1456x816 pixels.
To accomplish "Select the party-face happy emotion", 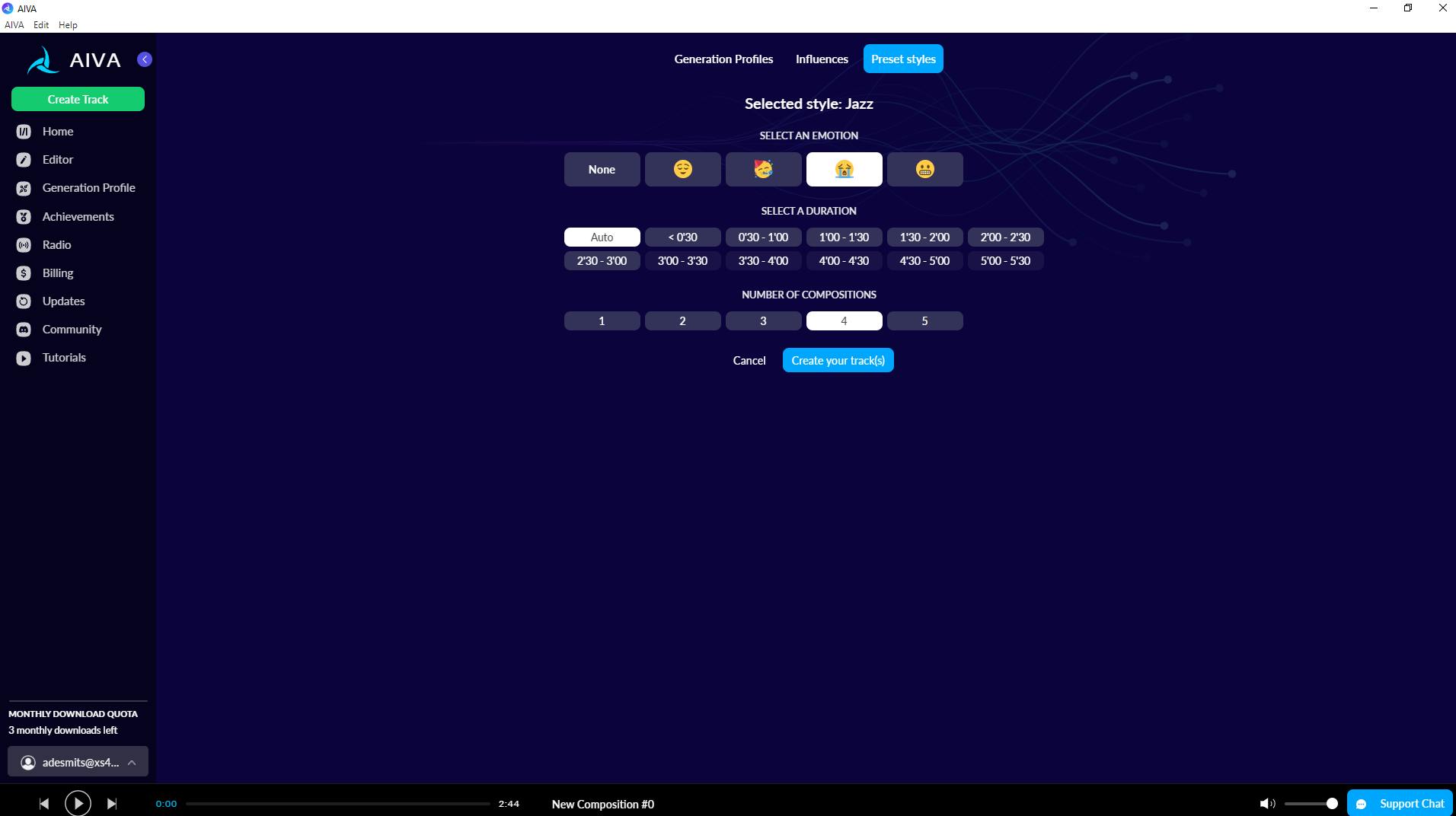I will [763, 169].
